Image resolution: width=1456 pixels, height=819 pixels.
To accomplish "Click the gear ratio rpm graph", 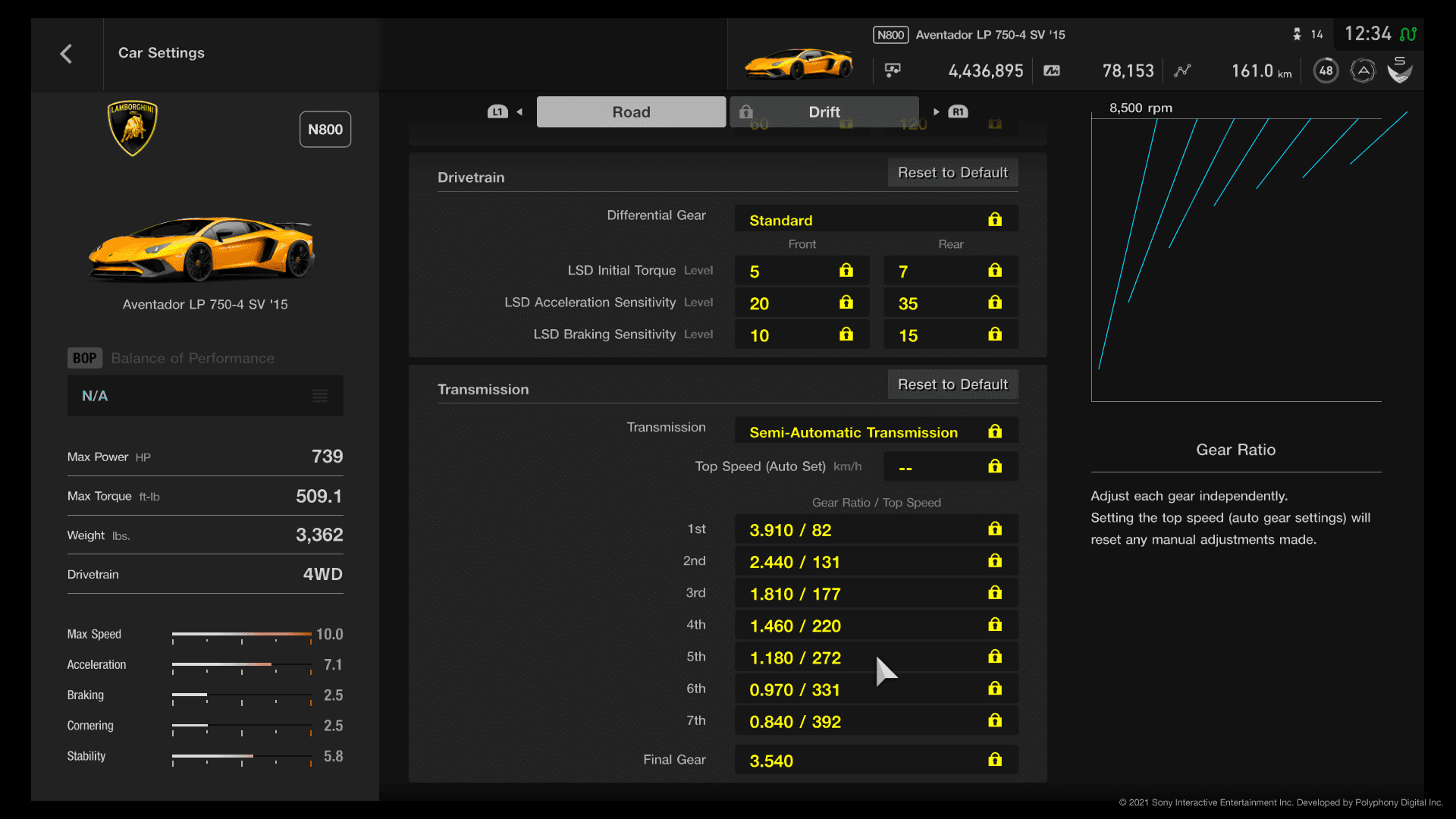I will click(1236, 258).
